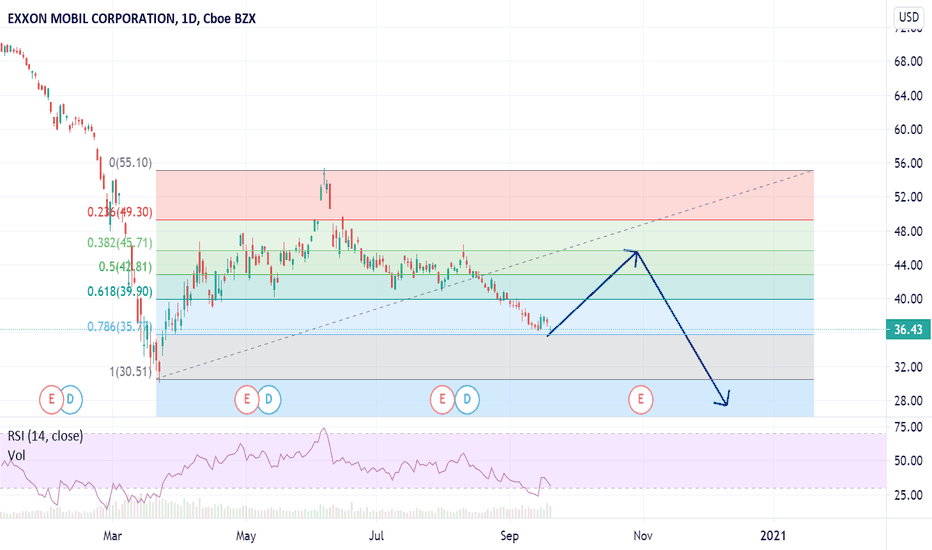The image size is (932, 550).
Task: Click the RSI scale value 25.00
Action: point(908,495)
